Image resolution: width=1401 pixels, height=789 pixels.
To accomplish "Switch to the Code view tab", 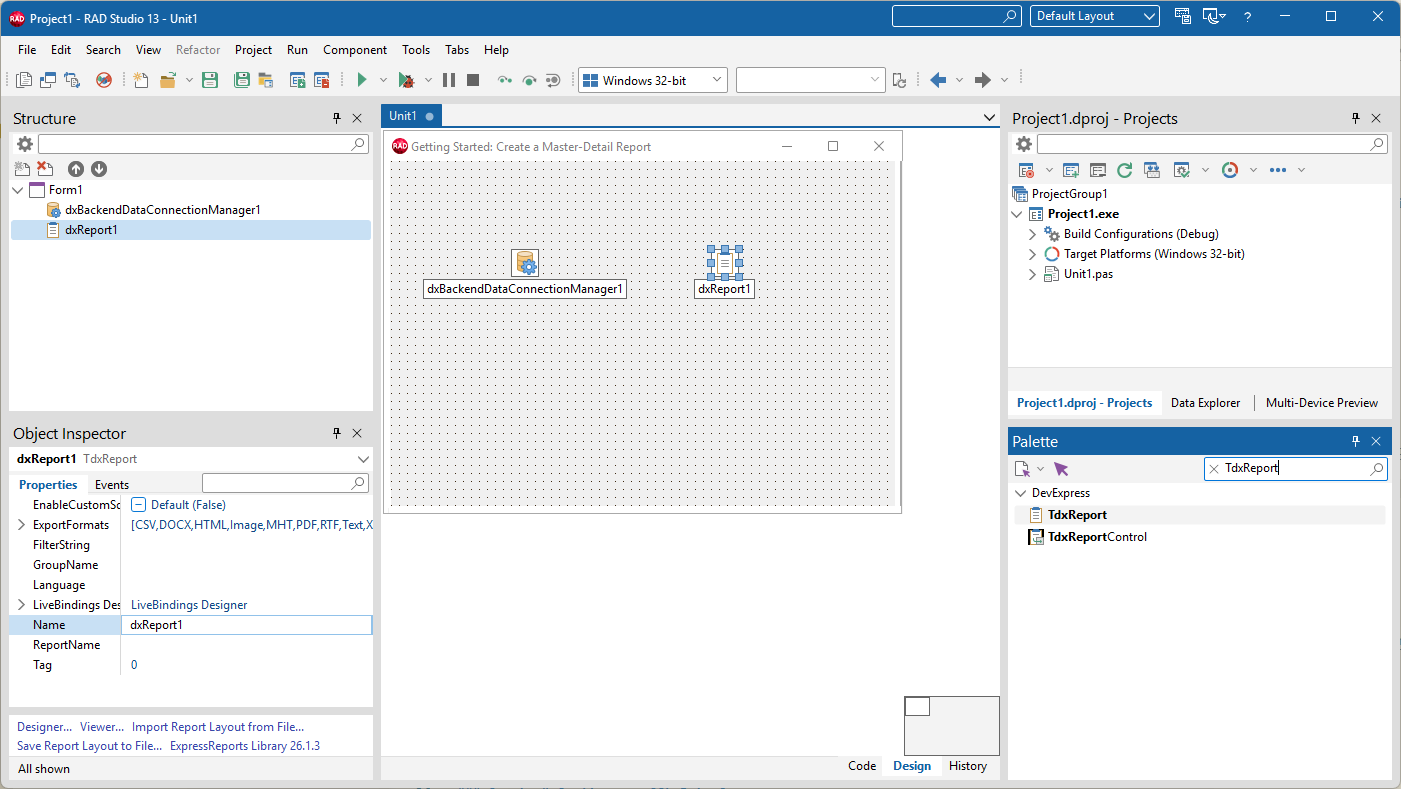I will [x=862, y=766].
